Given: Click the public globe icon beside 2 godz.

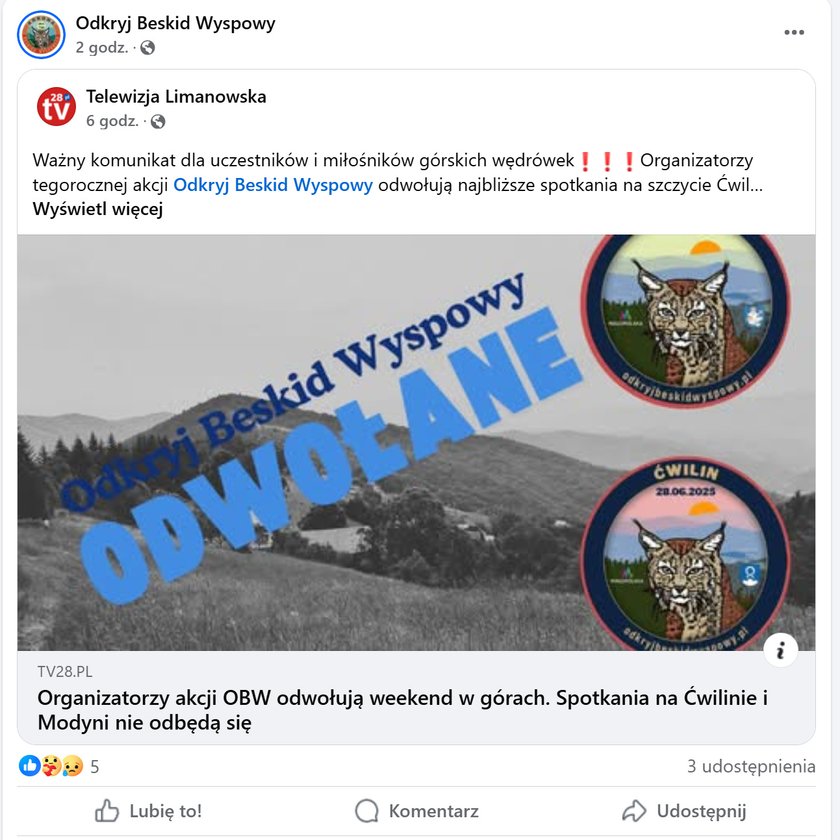Looking at the screenshot, I should click(147, 48).
